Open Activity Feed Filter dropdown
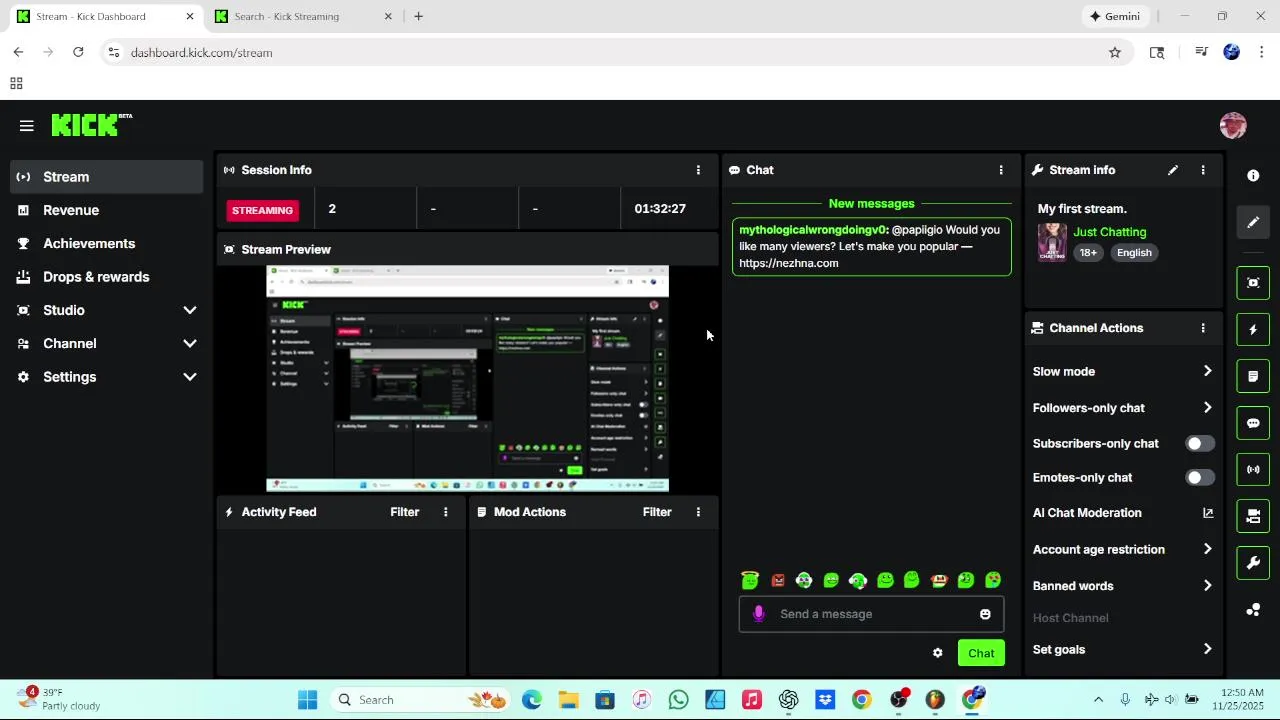Viewport: 1280px width, 720px height. [405, 512]
